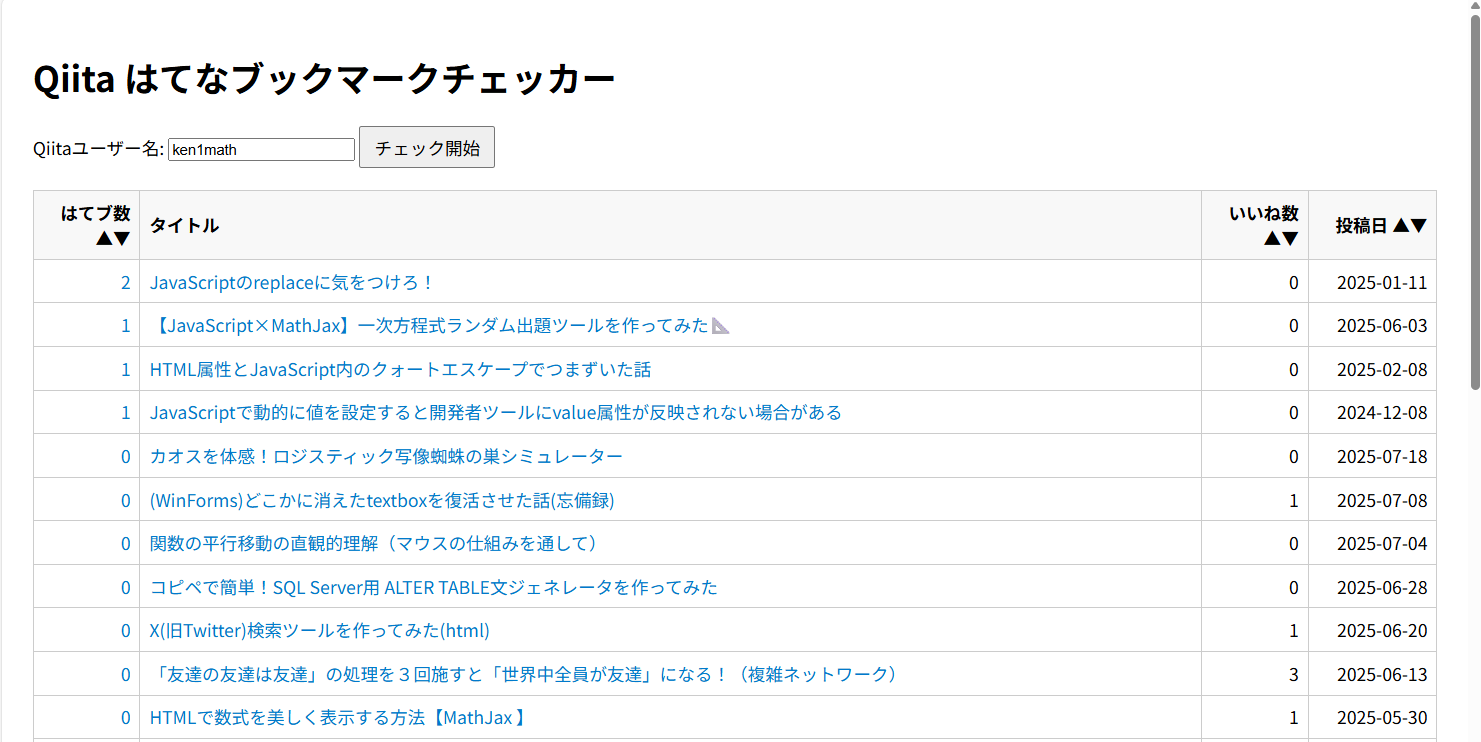1481x742 pixels.
Task: Open the WinForms textbox復活 article
Action: (382, 500)
